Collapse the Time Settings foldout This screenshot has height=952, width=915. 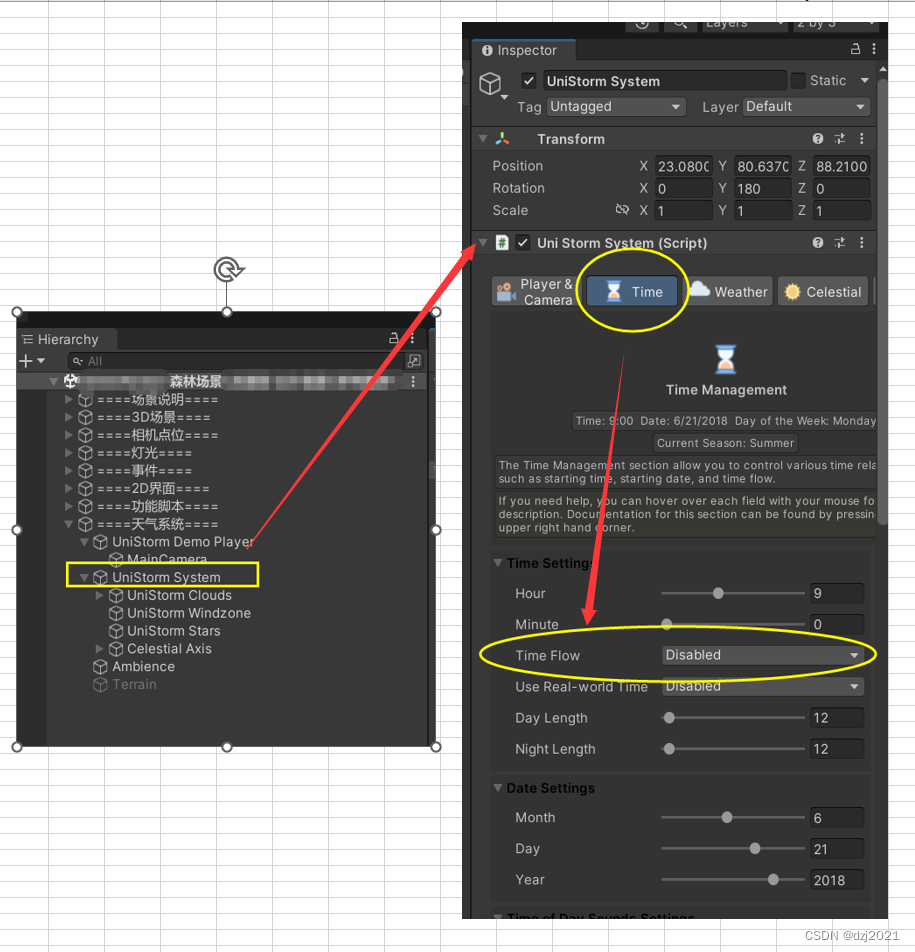click(x=497, y=563)
